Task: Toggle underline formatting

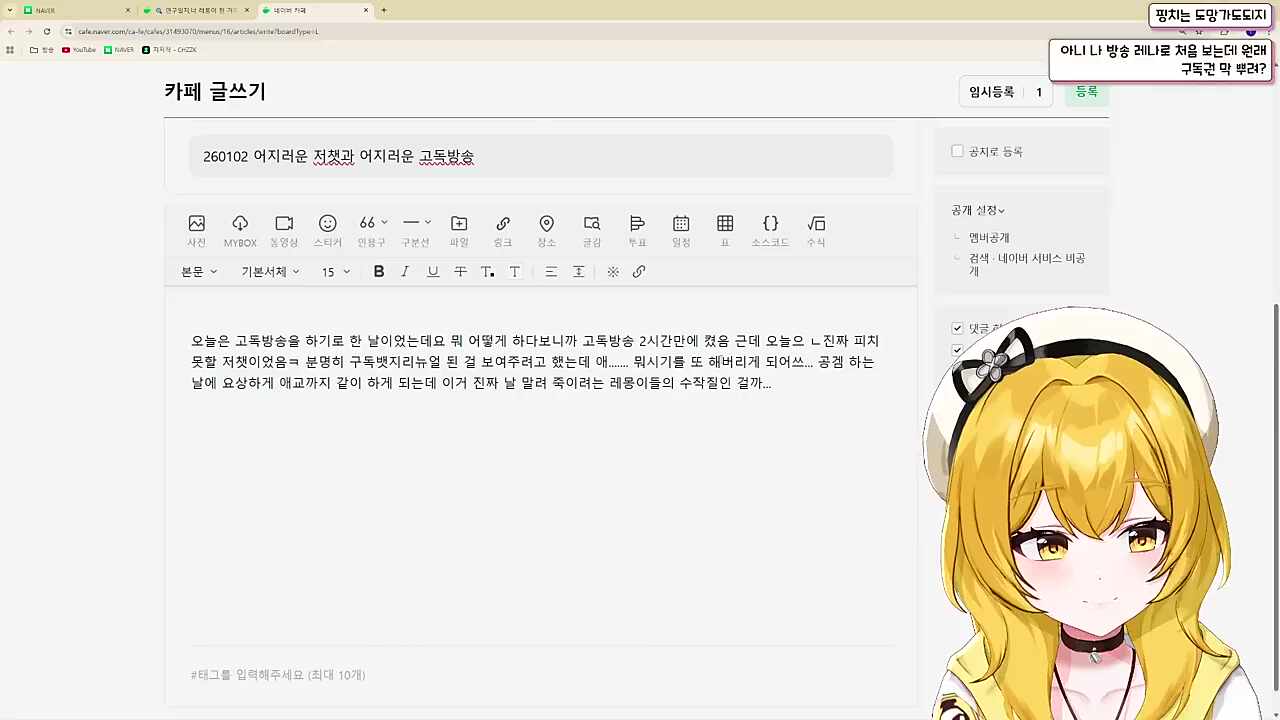Action: click(x=433, y=272)
